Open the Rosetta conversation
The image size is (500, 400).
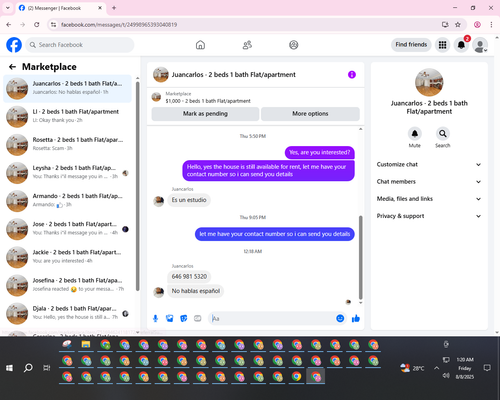pos(67,144)
